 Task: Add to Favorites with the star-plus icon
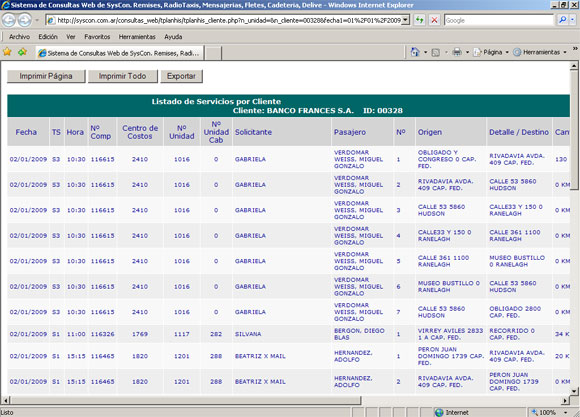pyautogui.click(x=22, y=52)
